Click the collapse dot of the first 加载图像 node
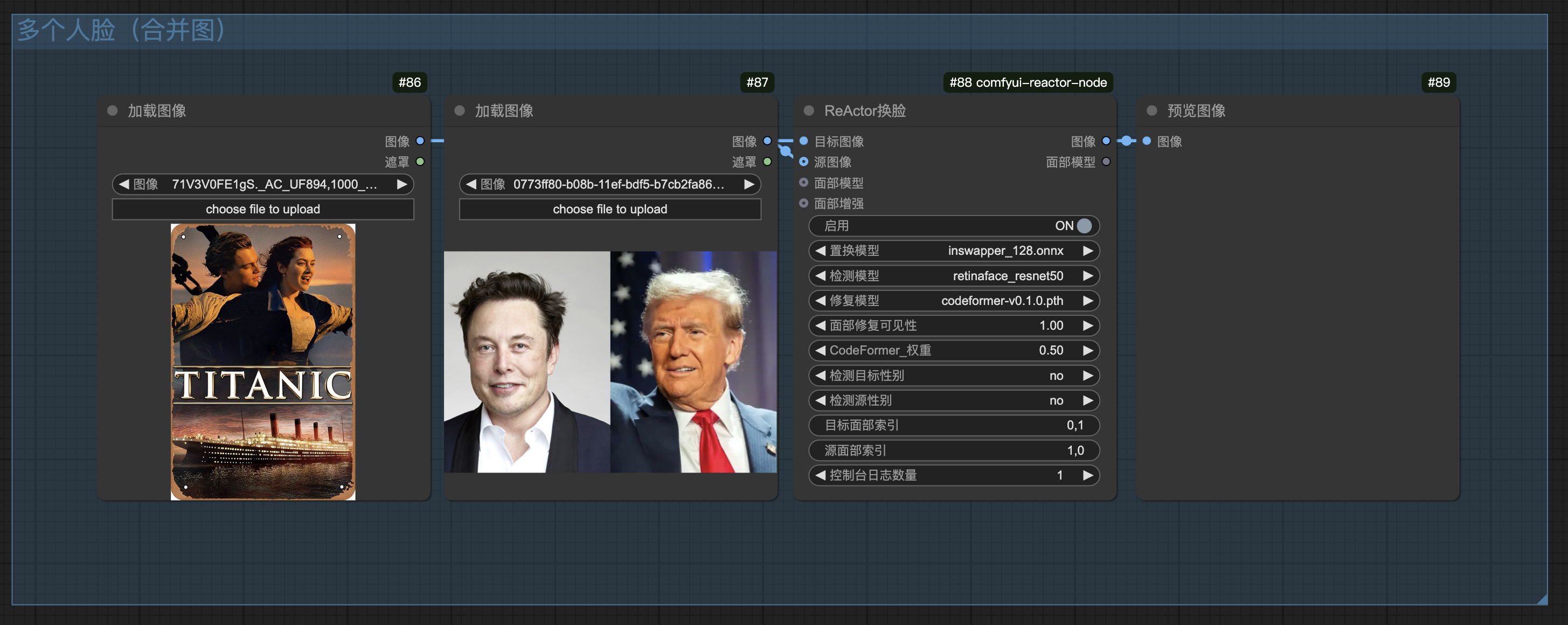The height and width of the screenshot is (625, 1568). 112,111
